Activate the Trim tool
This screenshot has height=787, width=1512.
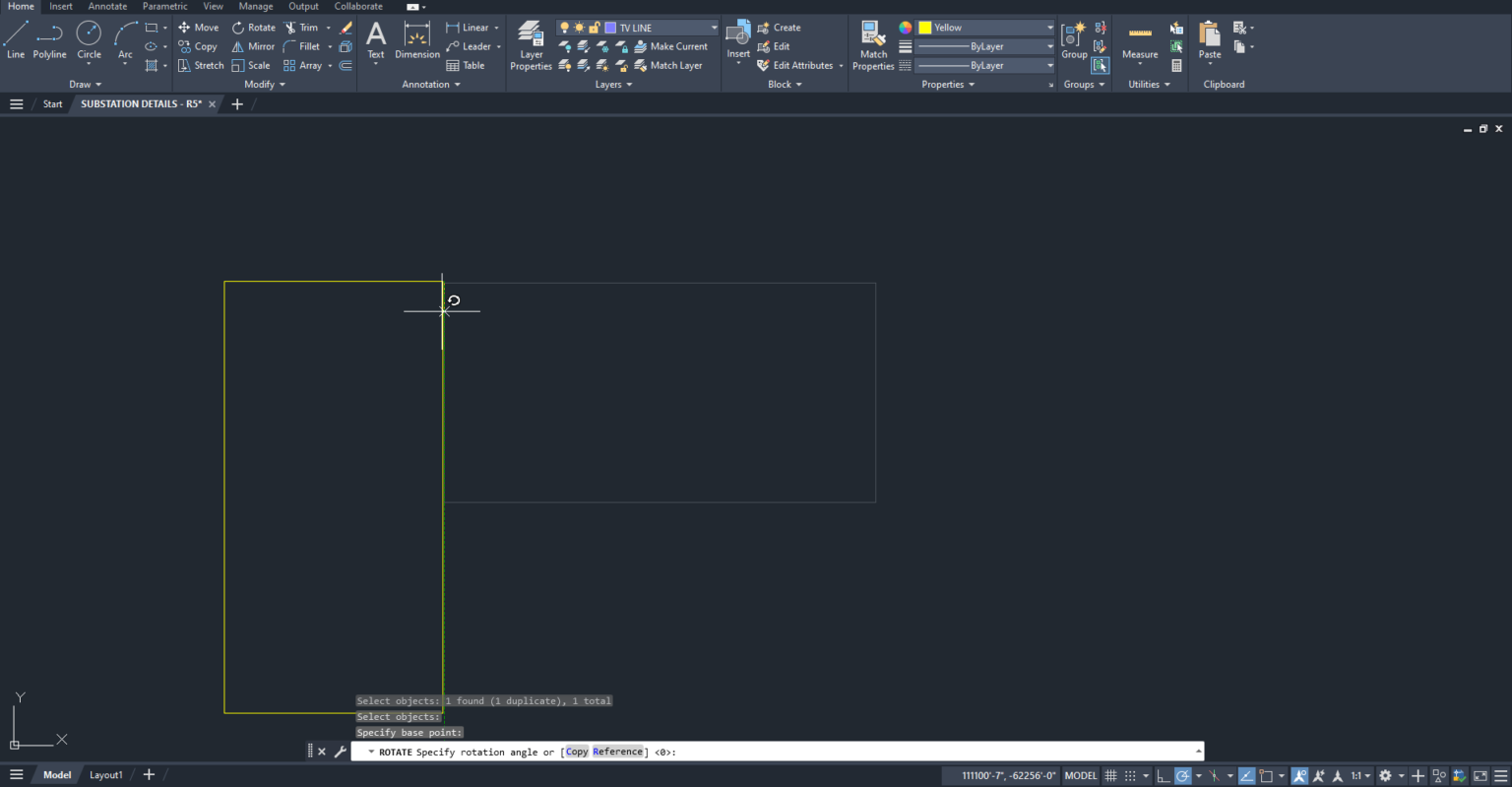[306, 27]
